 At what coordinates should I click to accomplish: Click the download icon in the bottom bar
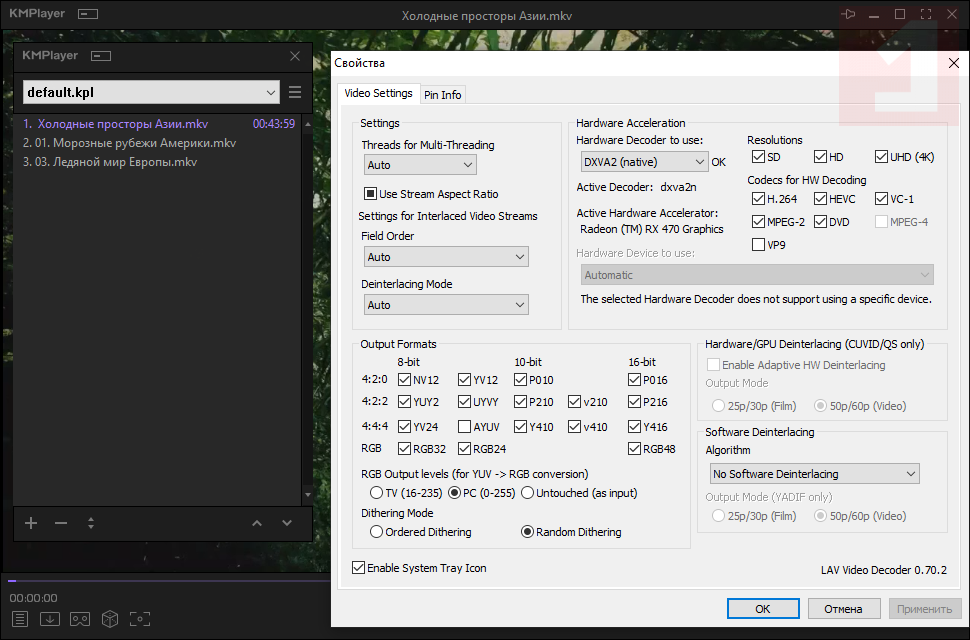click(50, 619)
